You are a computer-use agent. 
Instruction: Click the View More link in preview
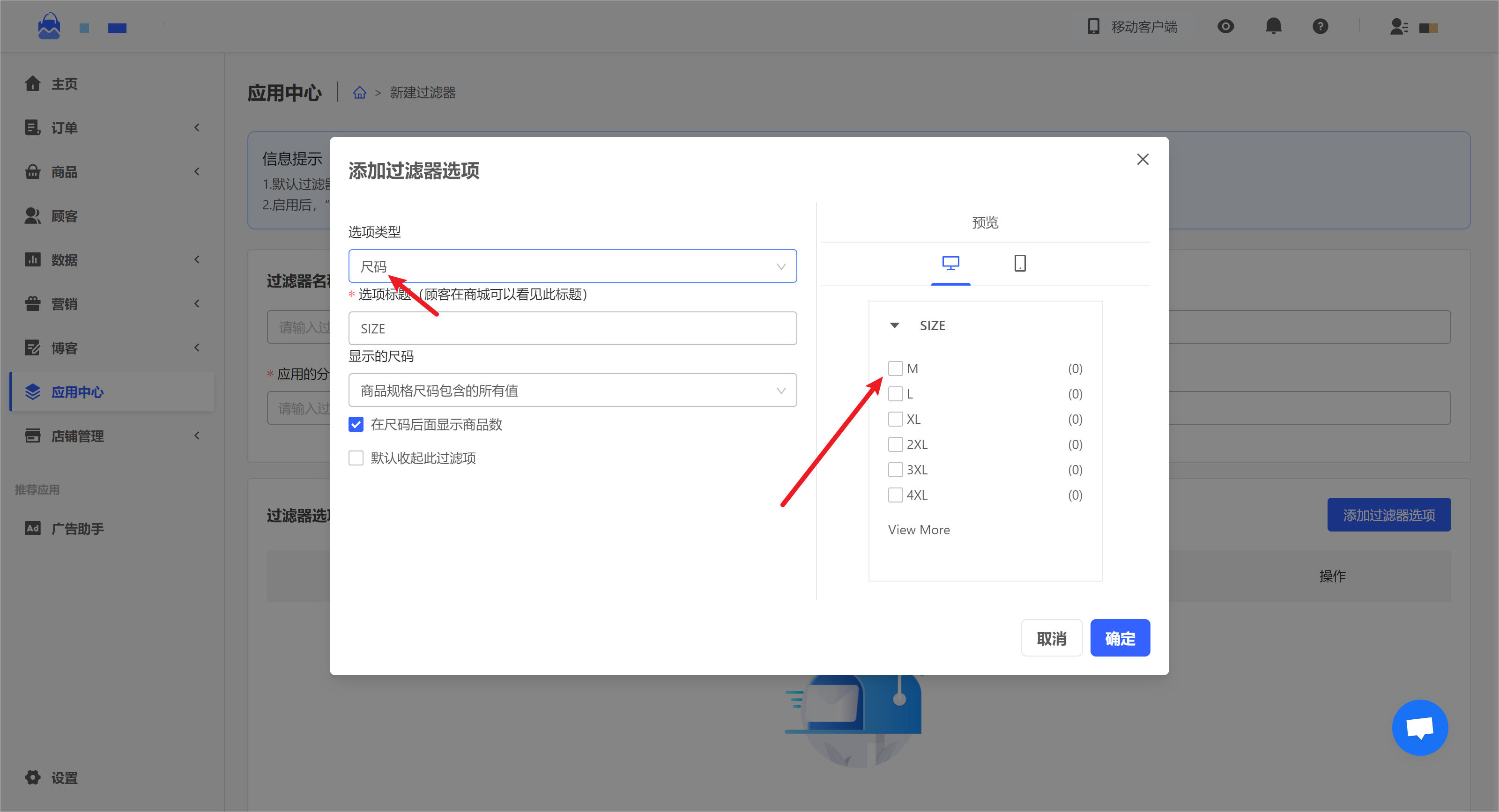click(918, 529)
